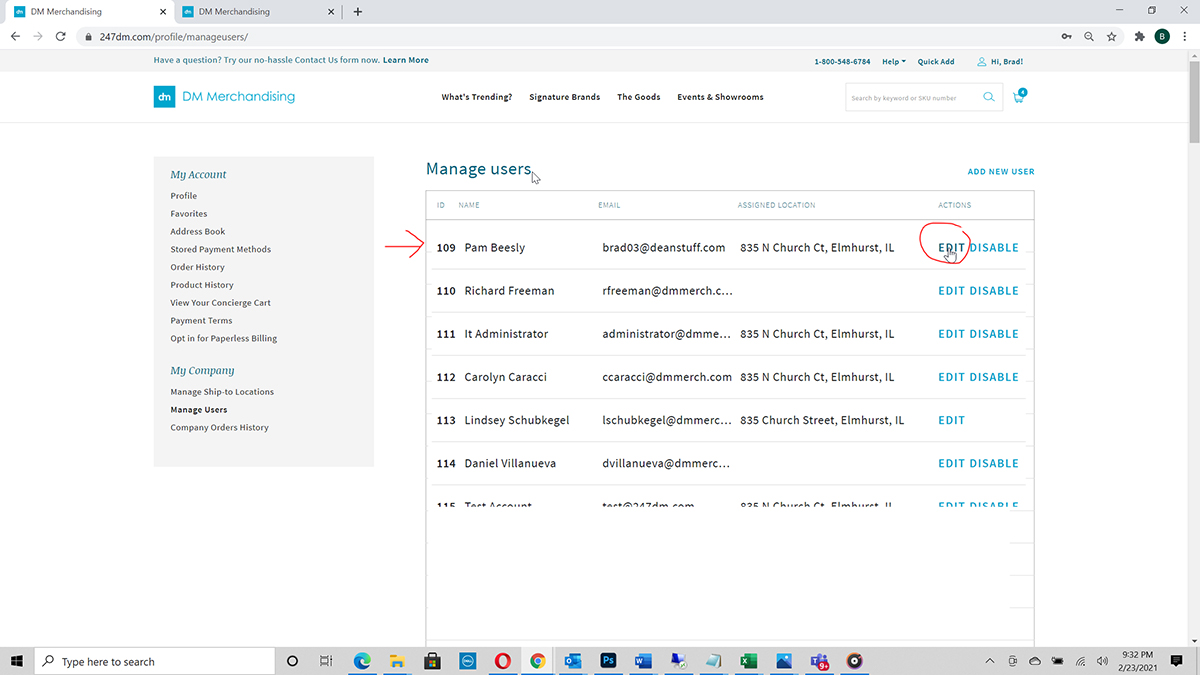
Task: Open the Signature Brands menu
Action: 565,97
